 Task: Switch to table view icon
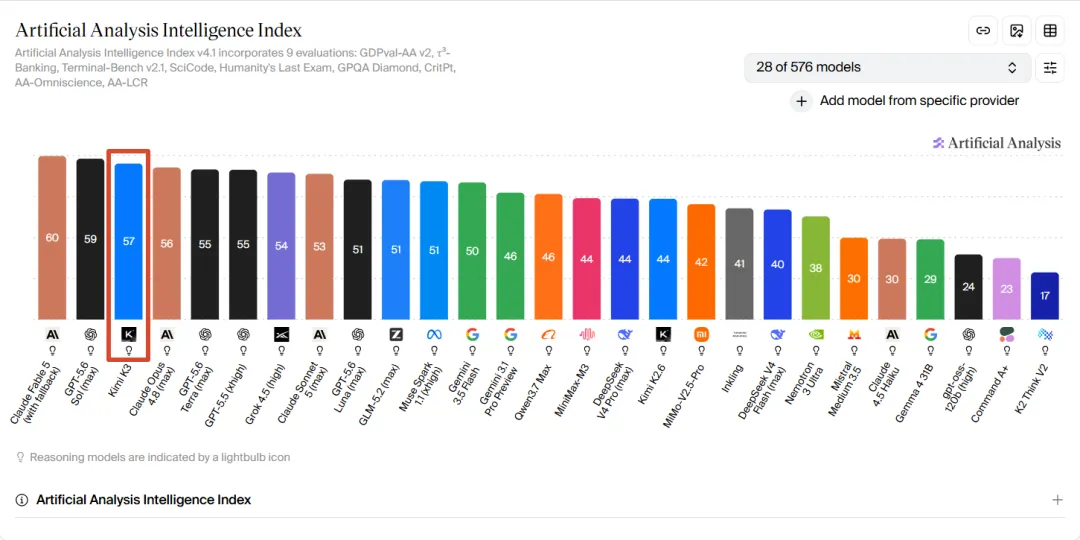(1050, 30)
